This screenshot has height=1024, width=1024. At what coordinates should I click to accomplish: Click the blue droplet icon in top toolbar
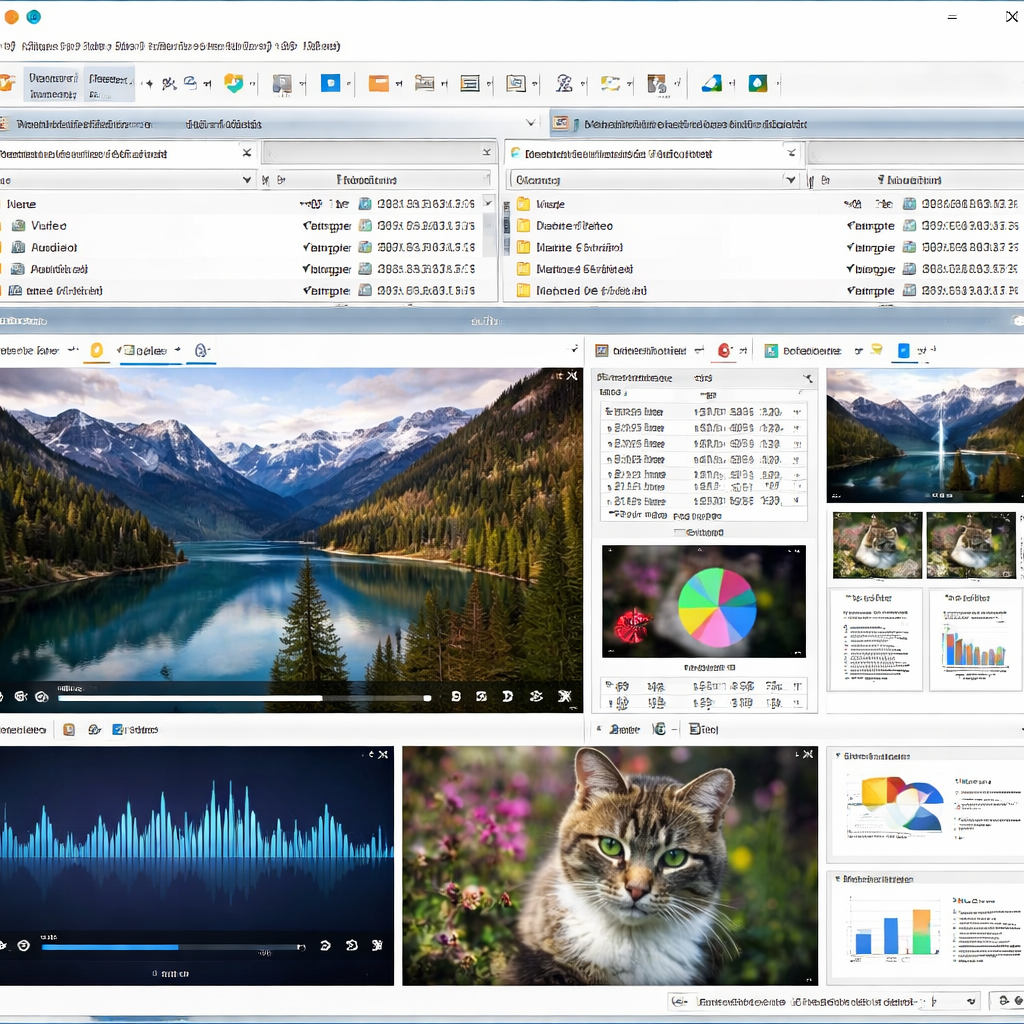point(758,84)
